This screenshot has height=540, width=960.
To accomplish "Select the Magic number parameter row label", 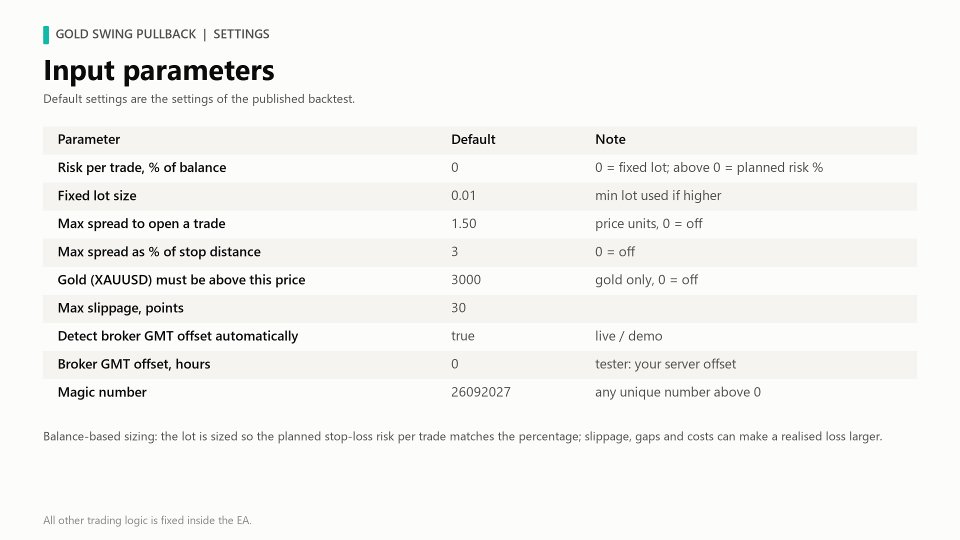I will (x=102, y=392).
